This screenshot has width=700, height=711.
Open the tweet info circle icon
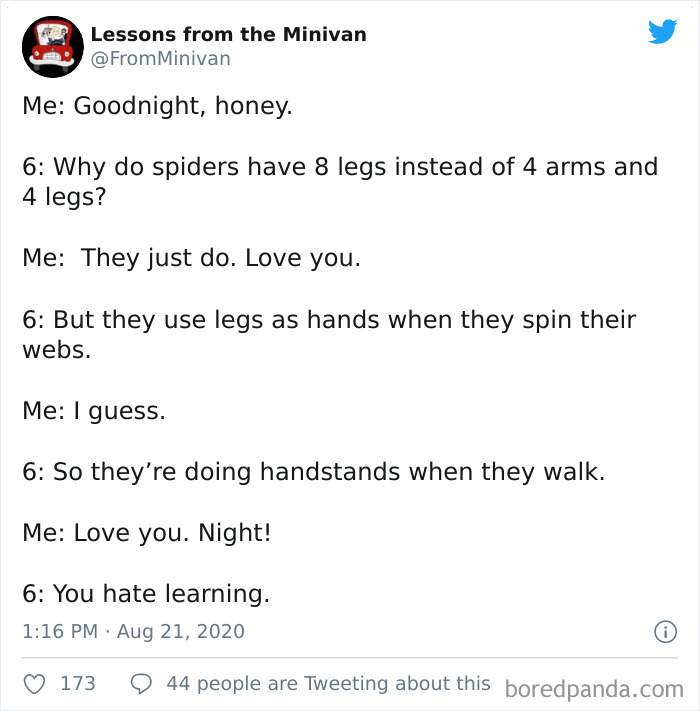(665, 632)
